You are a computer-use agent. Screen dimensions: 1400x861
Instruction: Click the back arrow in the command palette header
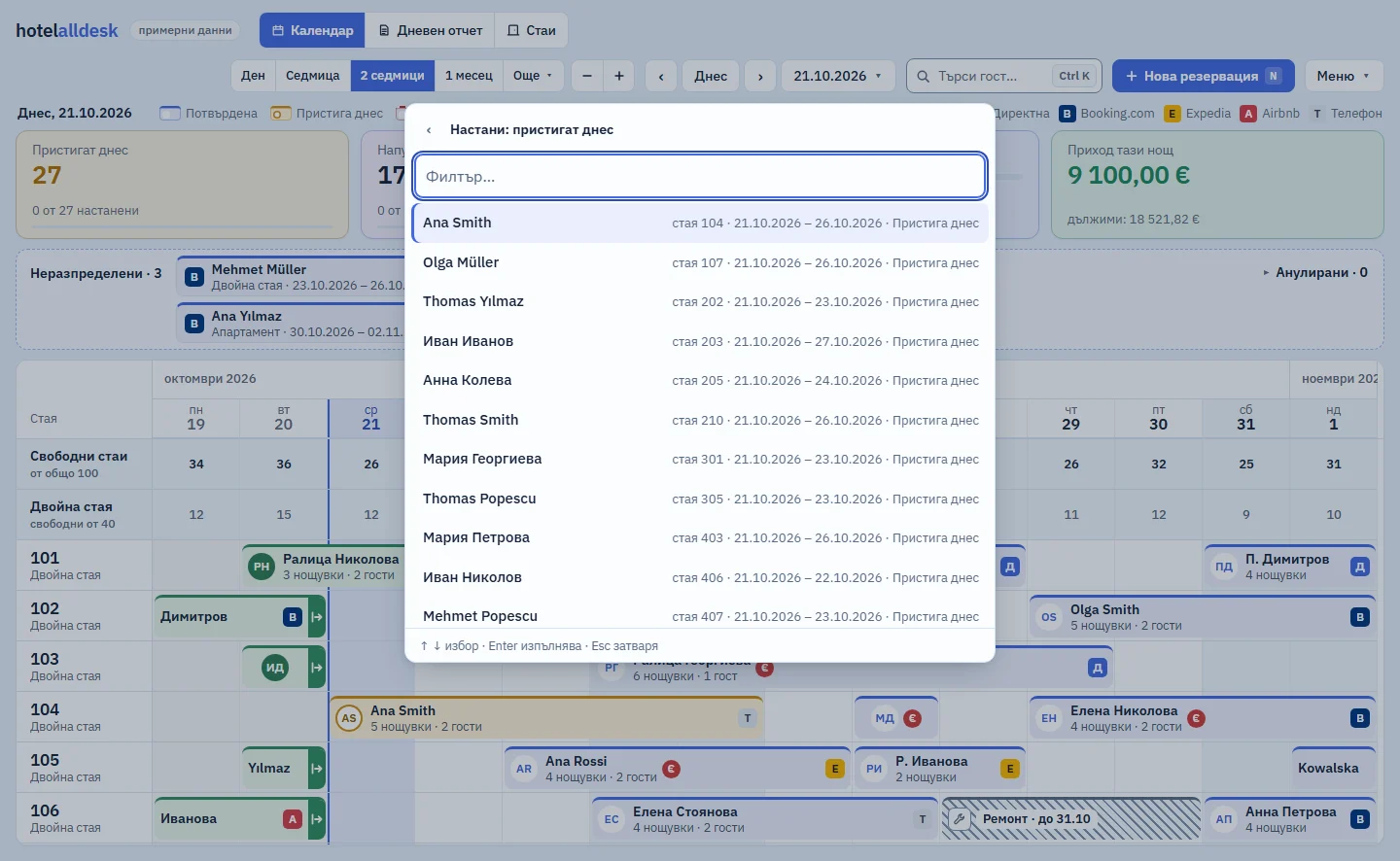click(429, 130)
